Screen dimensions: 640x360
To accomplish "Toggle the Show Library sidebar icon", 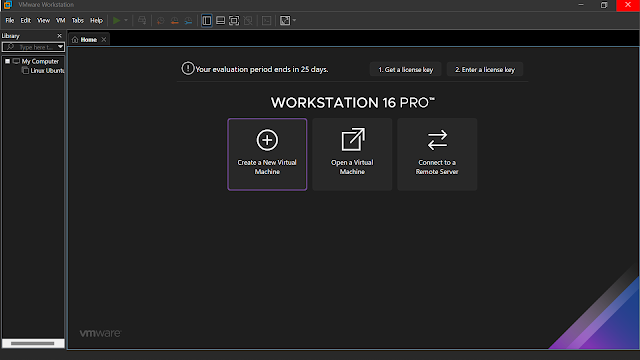I will (x=207, y=20).
